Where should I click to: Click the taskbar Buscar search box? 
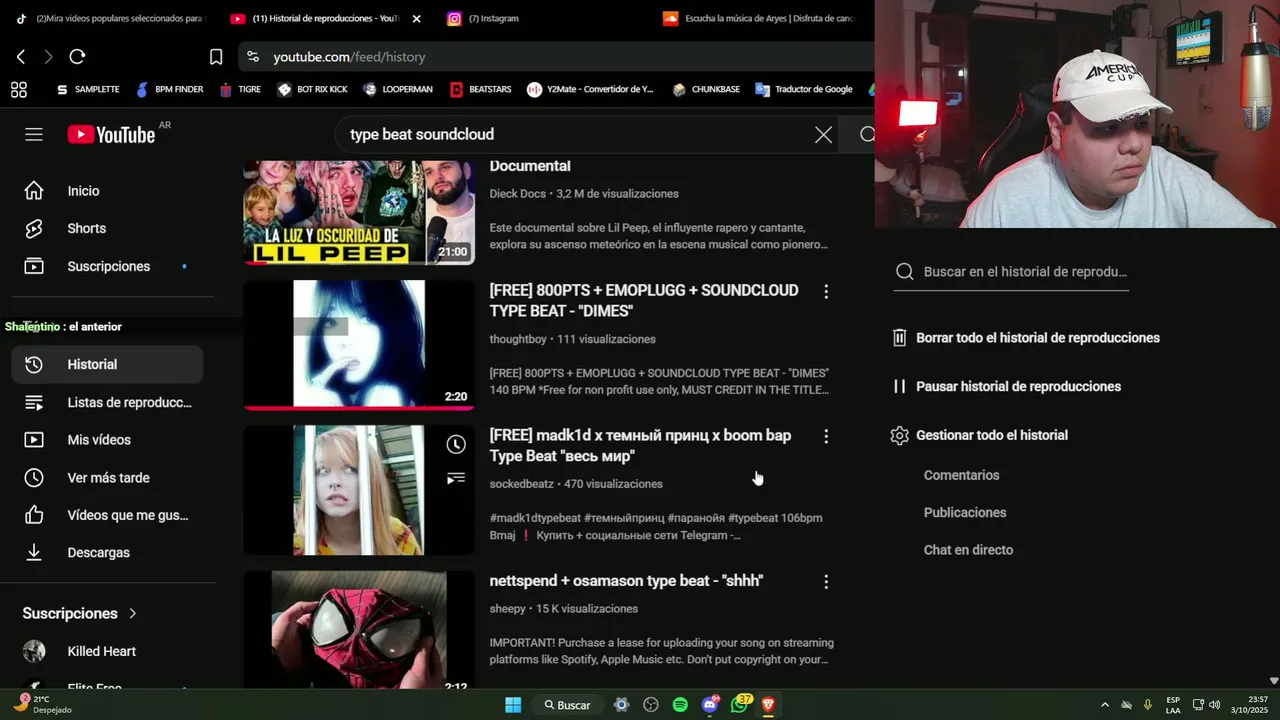(x=568, y=705)
